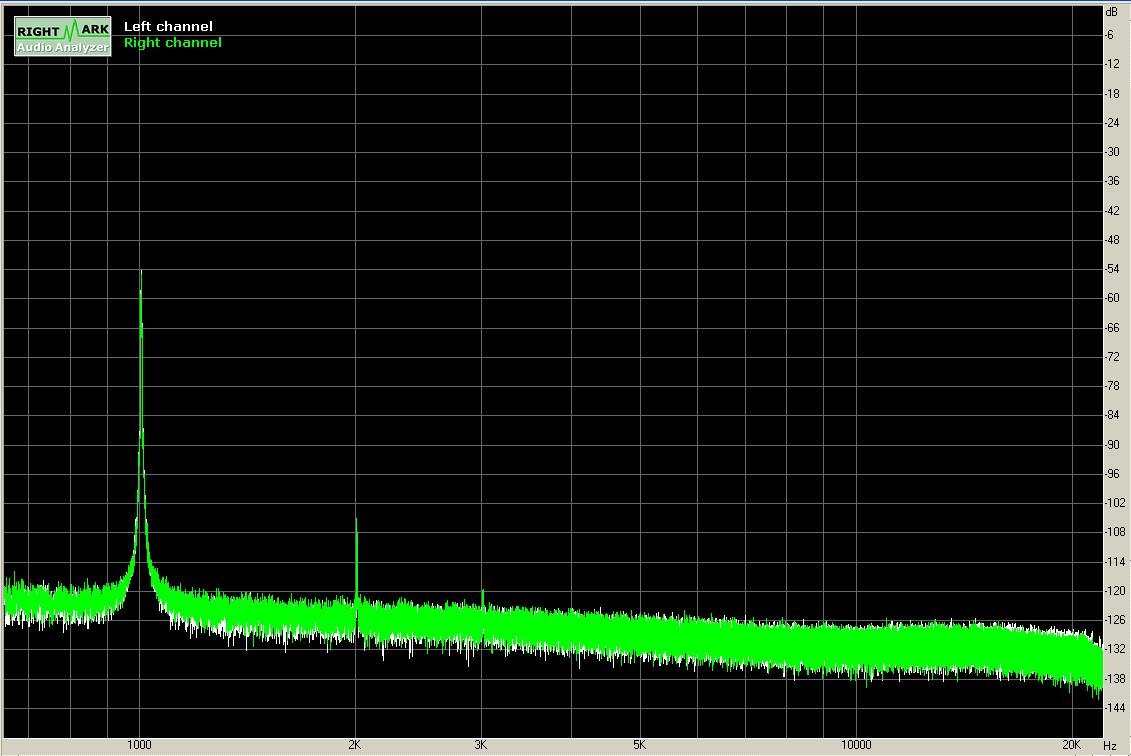Click the -18 dB scale value
The width and height of the screenshot is (1131, 756).
coord(1112,93)
